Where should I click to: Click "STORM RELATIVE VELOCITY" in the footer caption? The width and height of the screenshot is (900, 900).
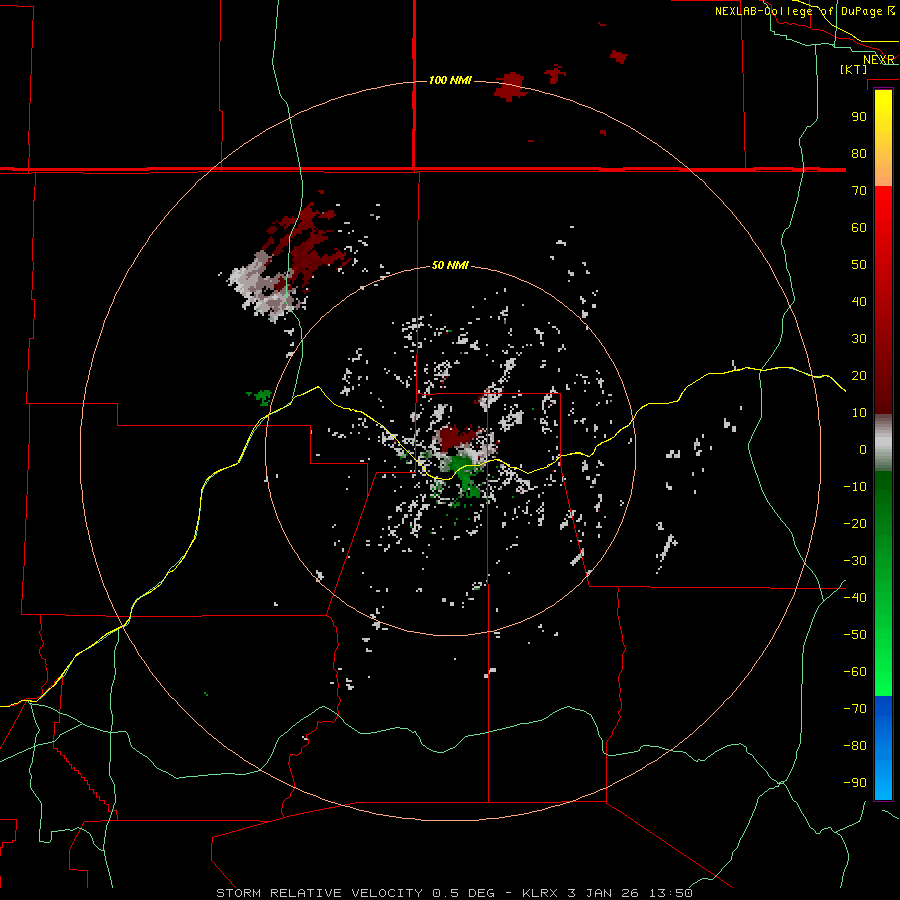click(x=320, y=893)
